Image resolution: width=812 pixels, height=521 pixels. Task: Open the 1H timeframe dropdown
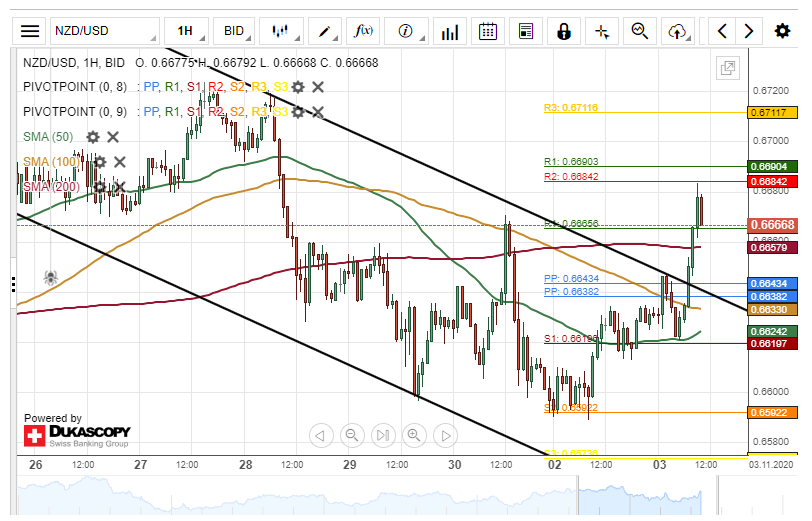pyautogui.click(x=186, y=31)
